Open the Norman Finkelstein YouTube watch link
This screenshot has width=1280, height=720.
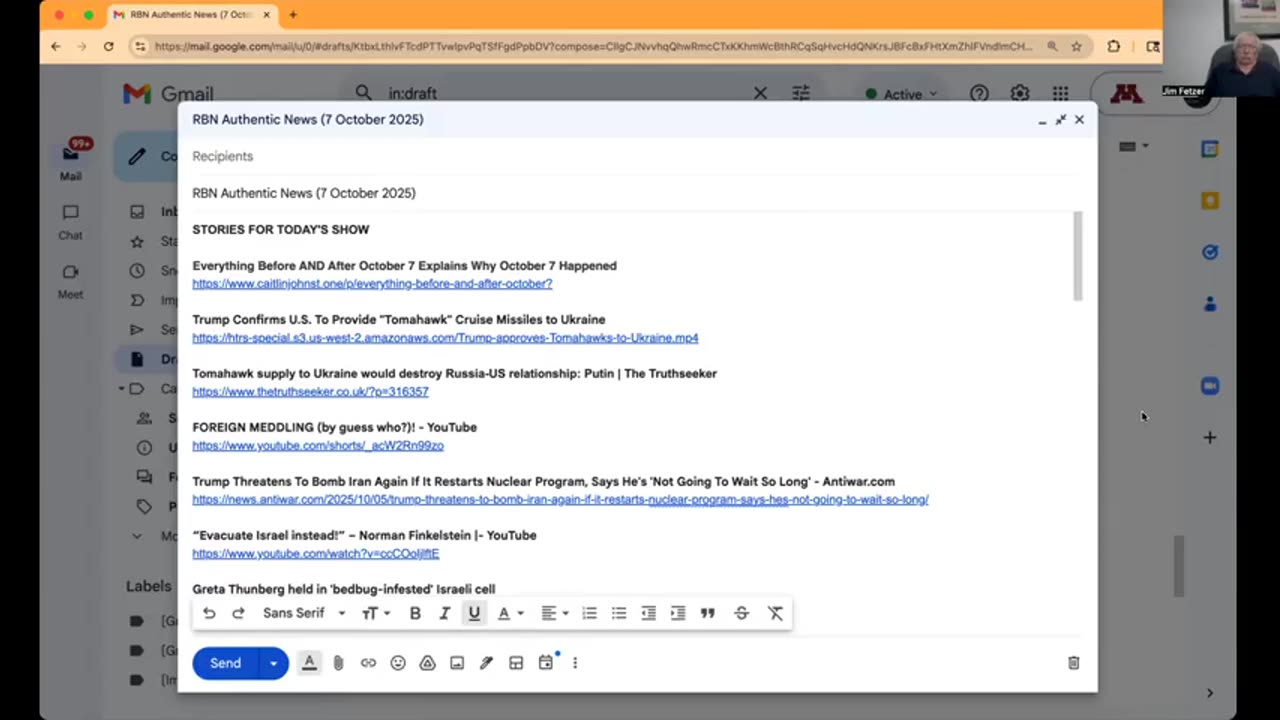pyautogui.click(x=316, y=554)
